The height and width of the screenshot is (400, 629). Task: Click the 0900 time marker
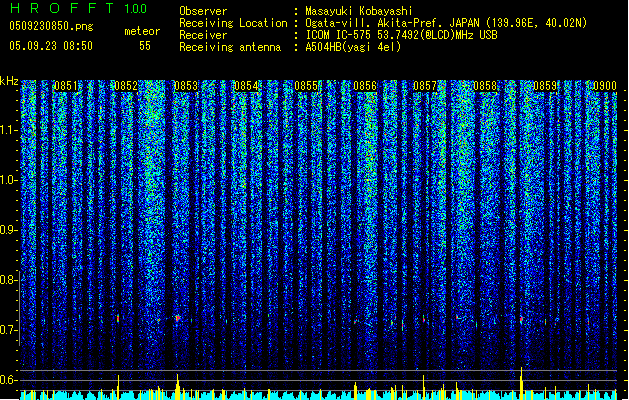pos(605,86)
